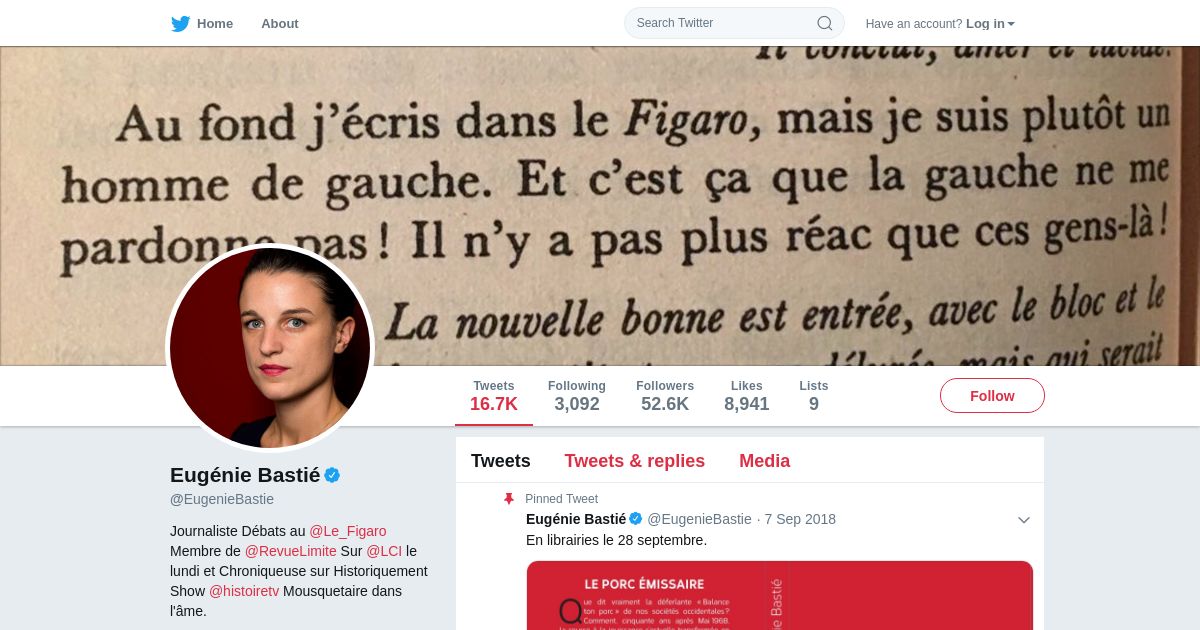Open the @RevueLimite mention link
Image resolution: width=1200 pixels, height=630 pixels.
(290, 551)
